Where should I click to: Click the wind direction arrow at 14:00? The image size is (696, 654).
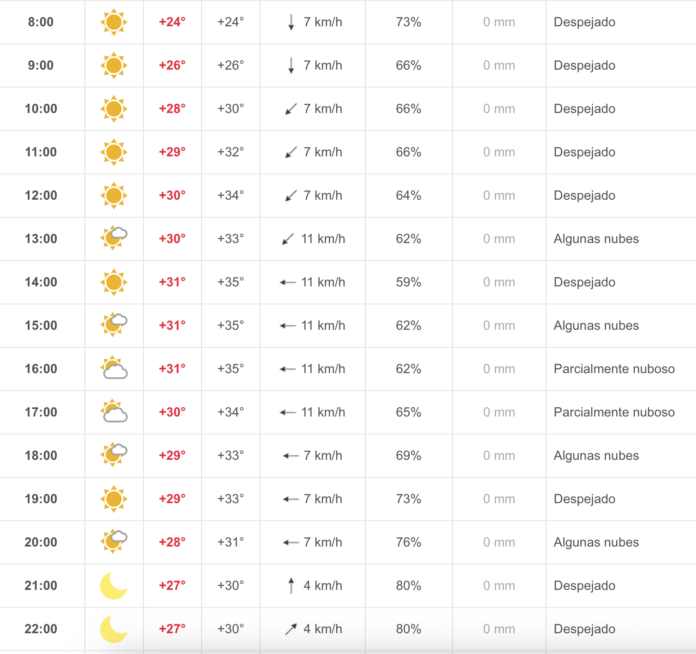[x=288, y=282]
